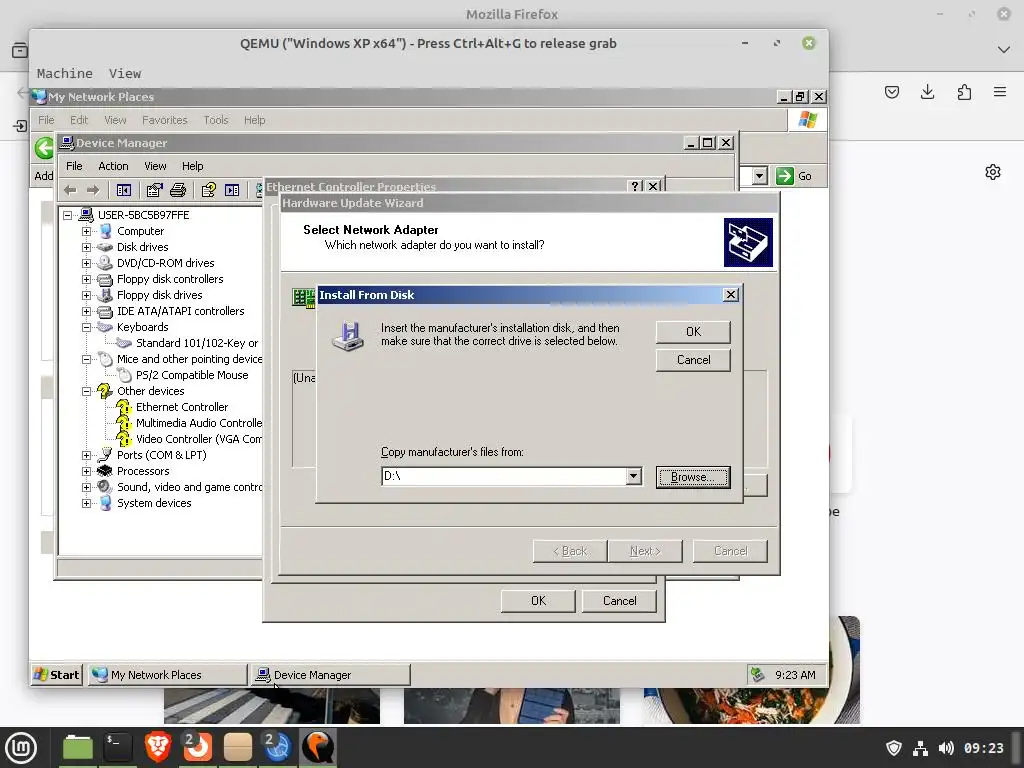Toggle the console tree pane icon in Device Manager
The height and width of the screenshot is (768, 1024).
coord(123,190)
